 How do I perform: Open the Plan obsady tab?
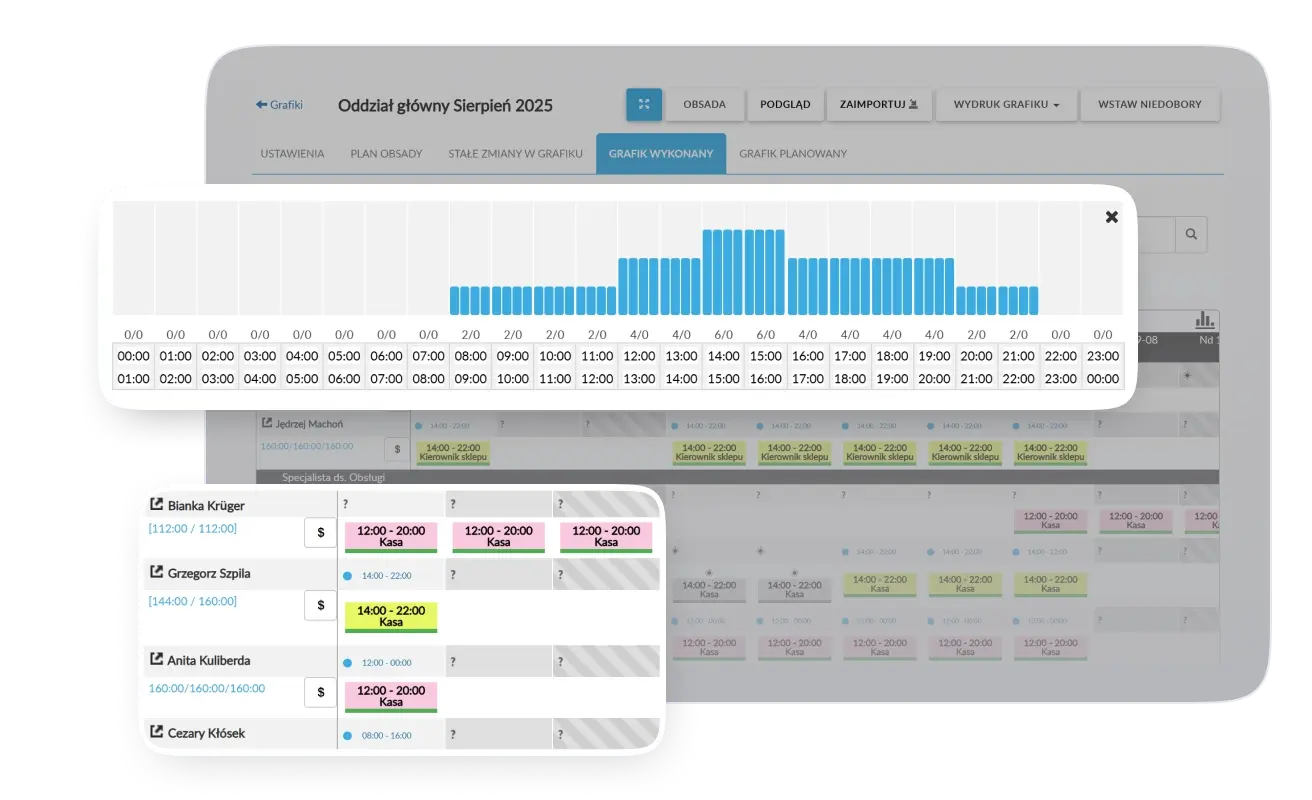pos(386,154)
